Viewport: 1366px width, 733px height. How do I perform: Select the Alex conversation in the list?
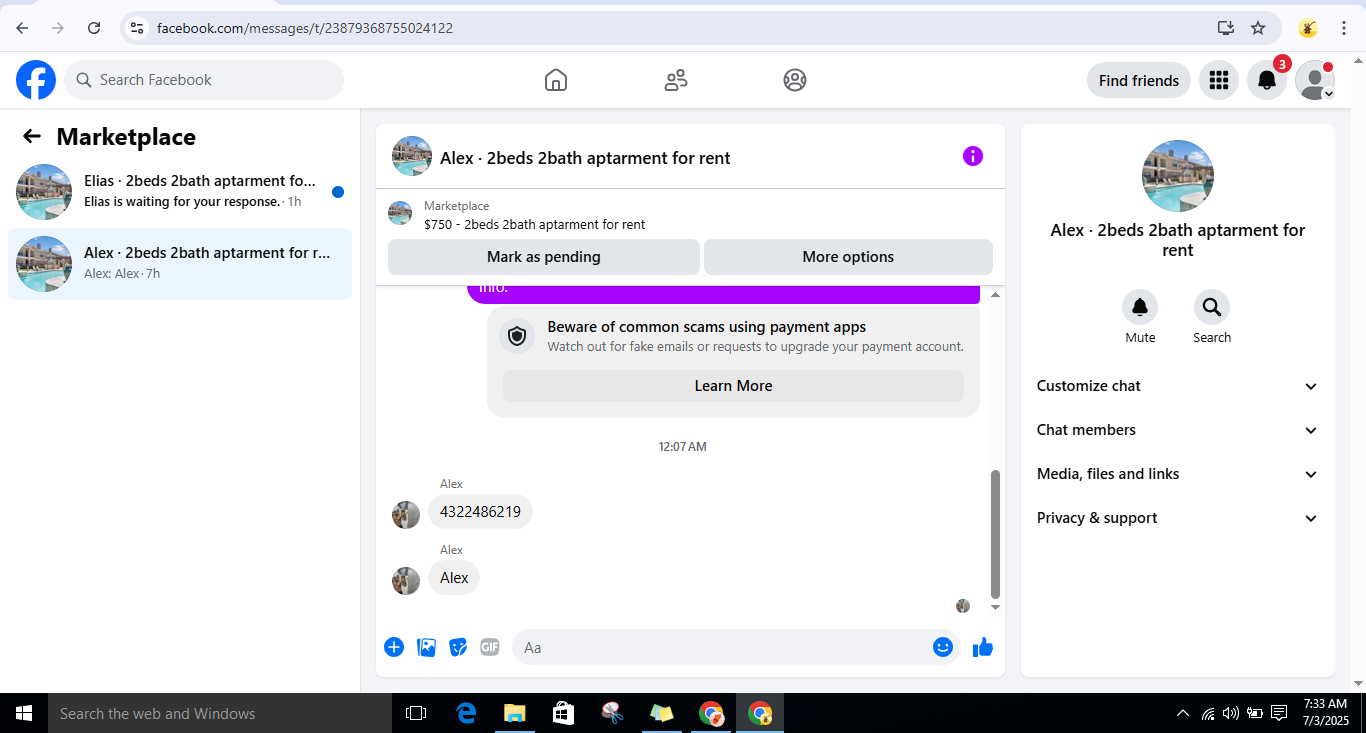(180, 264)
